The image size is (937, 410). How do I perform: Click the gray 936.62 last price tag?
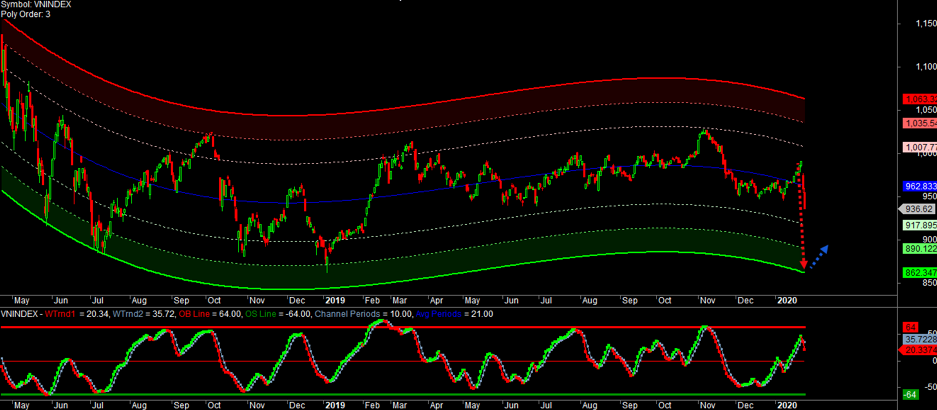pos(917,209)
